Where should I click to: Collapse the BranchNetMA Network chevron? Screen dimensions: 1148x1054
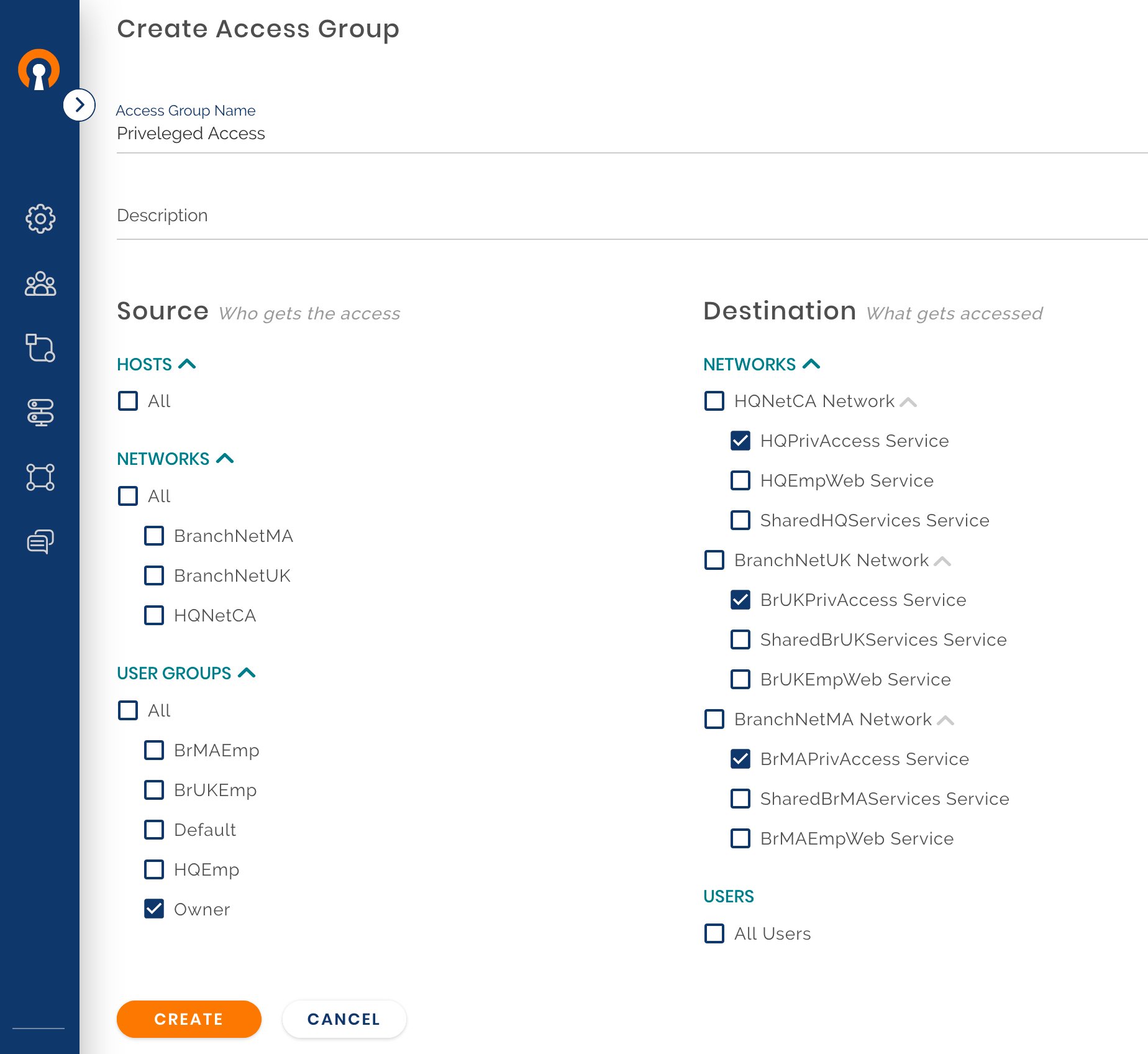pyautogui.click(x=945, y=720)
